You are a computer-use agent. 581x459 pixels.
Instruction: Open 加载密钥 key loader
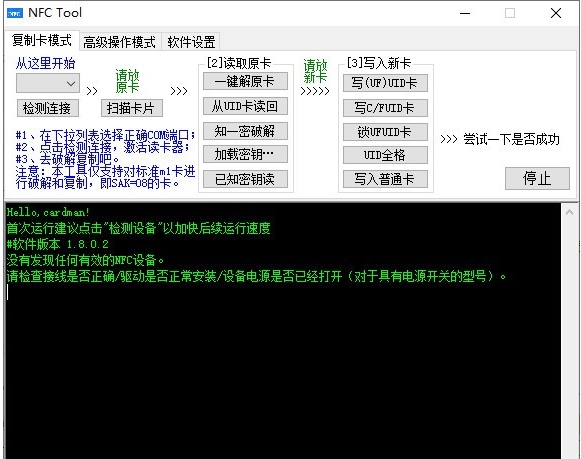pos(245,154)
